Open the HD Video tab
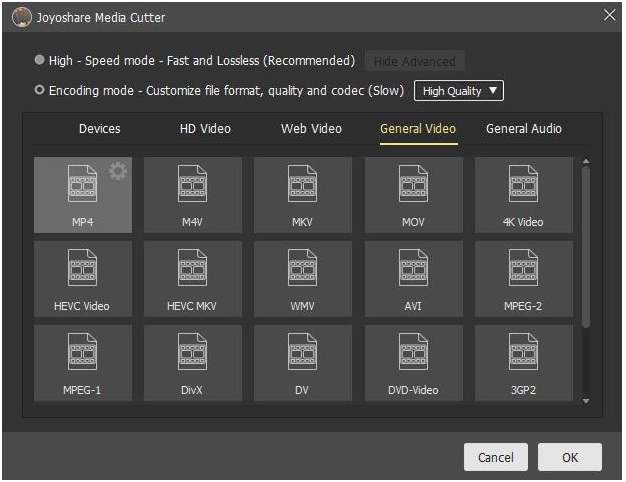The image size is (626, 482). [205, 129]
